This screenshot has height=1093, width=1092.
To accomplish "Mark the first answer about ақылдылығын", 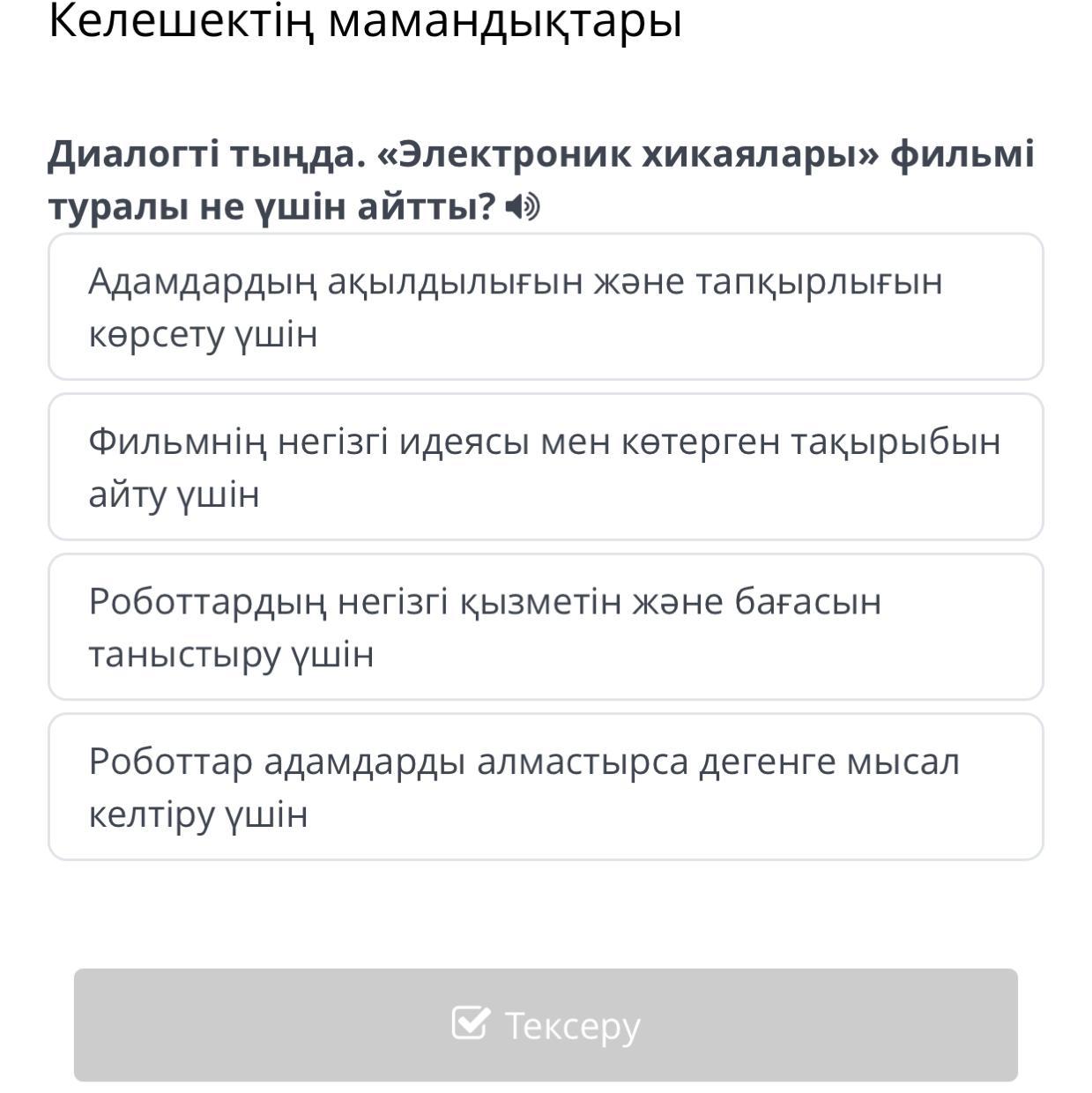I will pos(546,307).
